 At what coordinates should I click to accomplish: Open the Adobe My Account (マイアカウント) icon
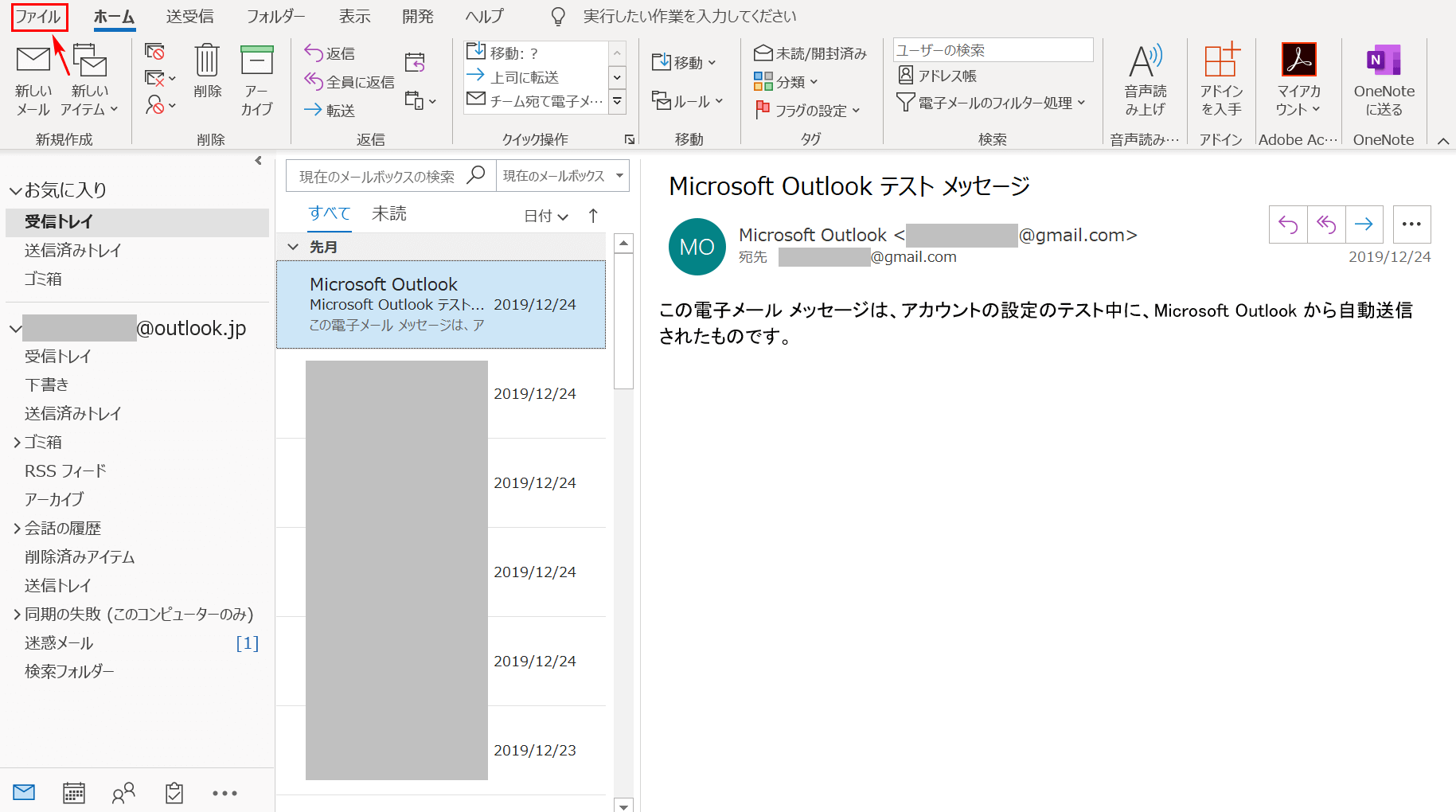(1298, 80)
